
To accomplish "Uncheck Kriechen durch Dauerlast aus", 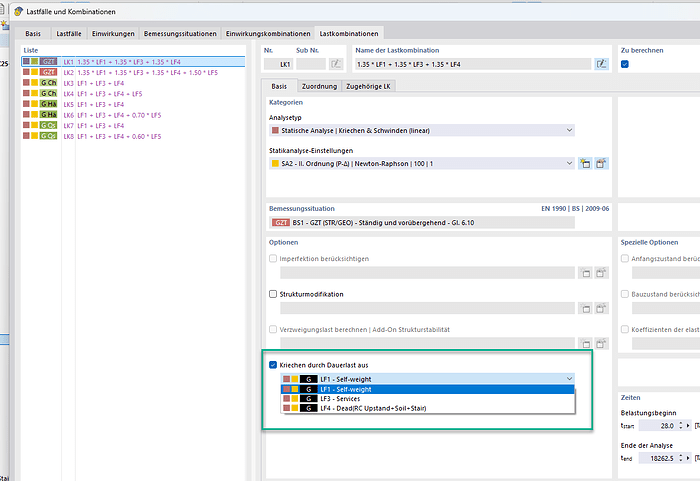I will tap(273, 365).
